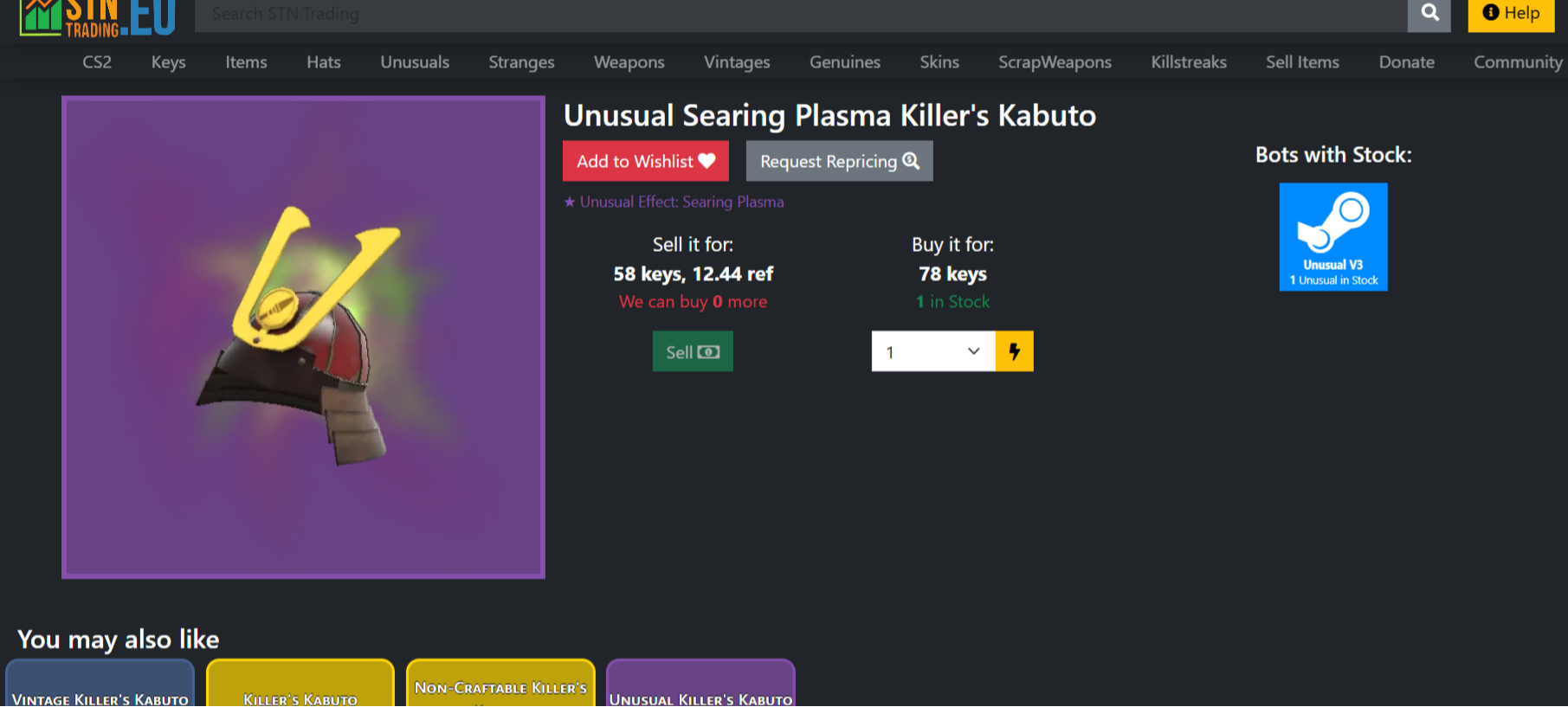Go to the Keys menu item
Viewport: 1568px width, 707px height.
click(x=168, y=62)
